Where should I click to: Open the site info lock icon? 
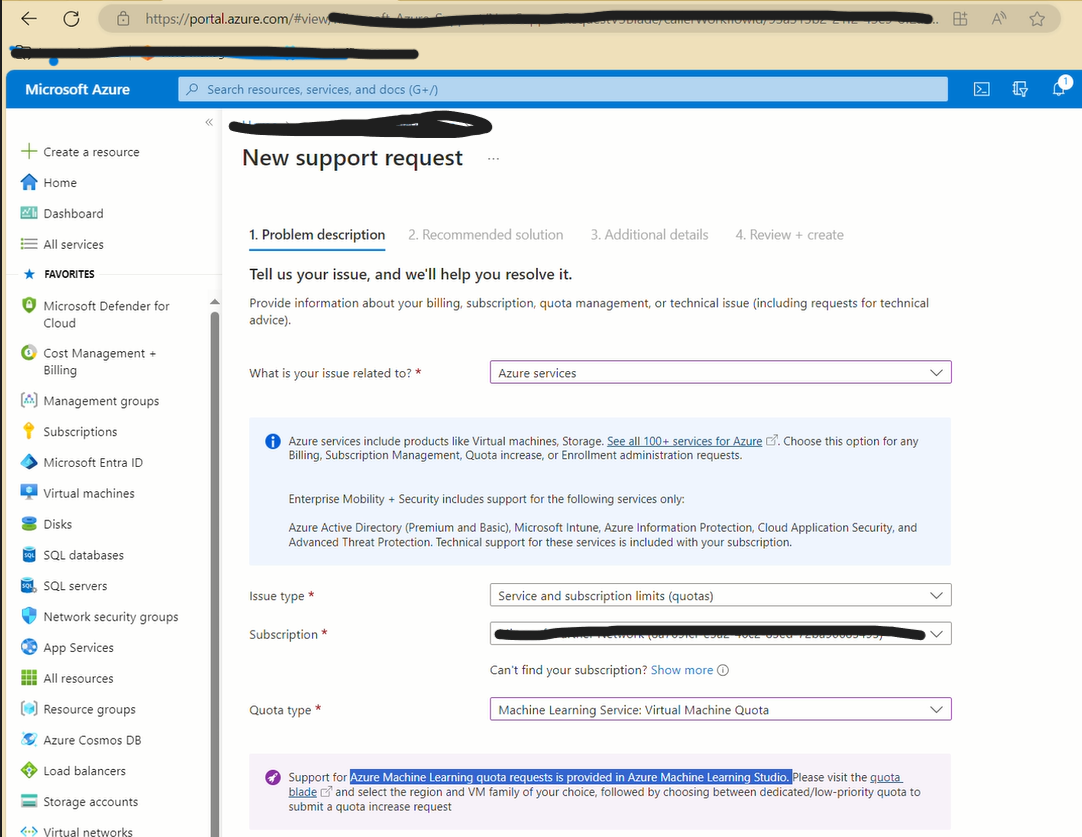123,19
